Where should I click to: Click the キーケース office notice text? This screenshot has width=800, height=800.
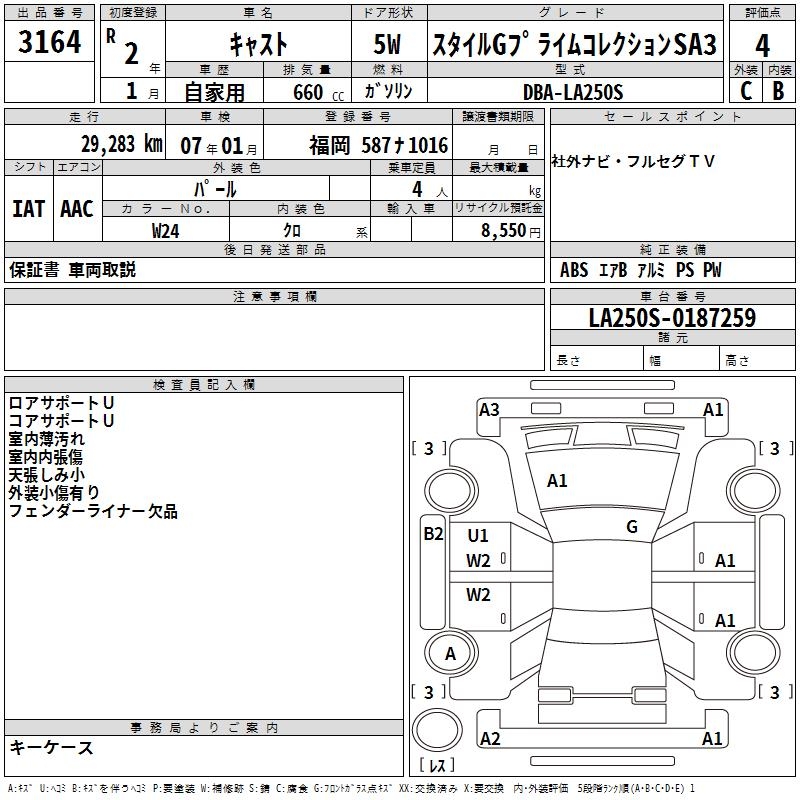(x=52, y=748)
